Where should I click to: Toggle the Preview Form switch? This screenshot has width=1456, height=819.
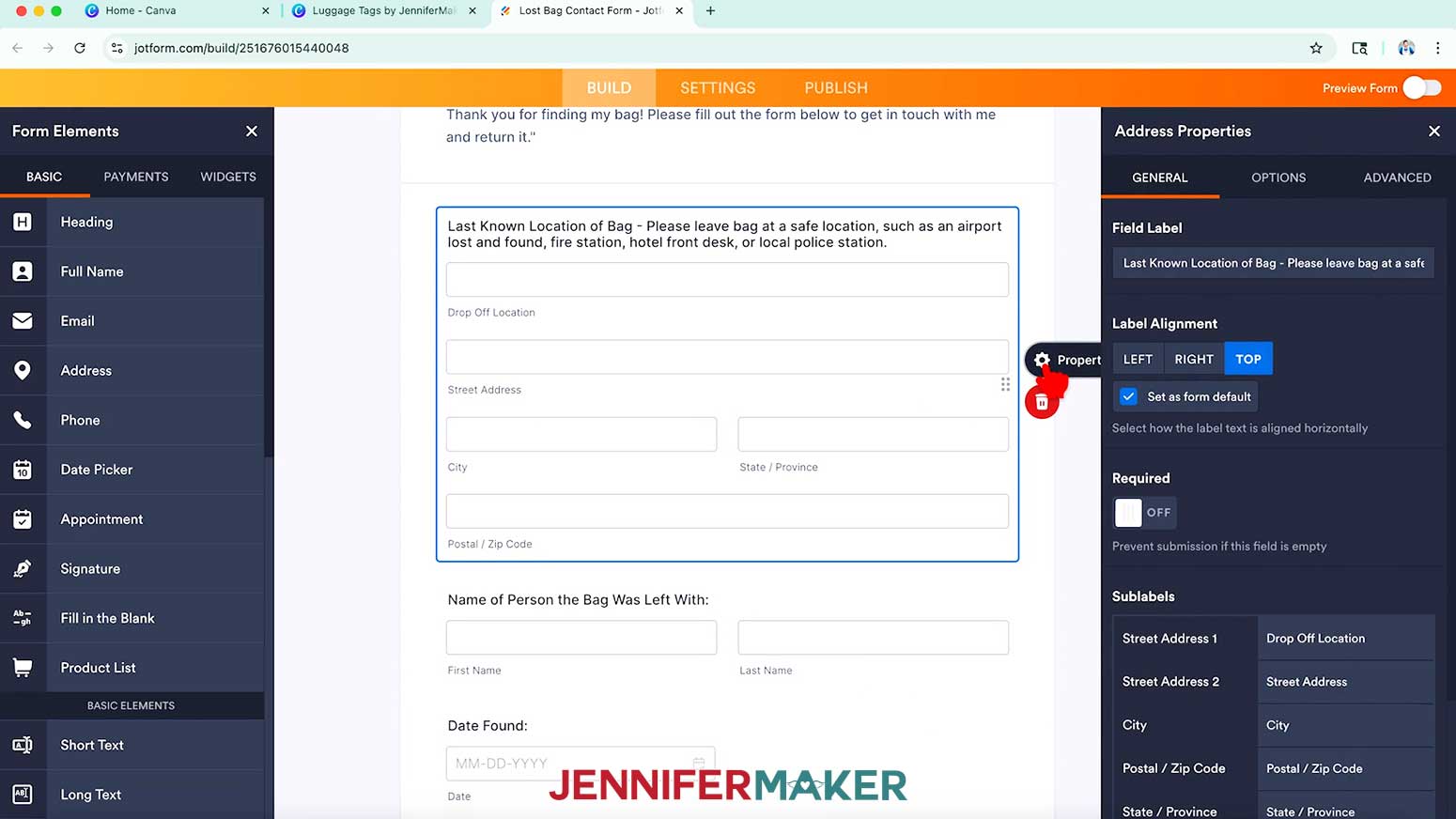(1422, 87)
